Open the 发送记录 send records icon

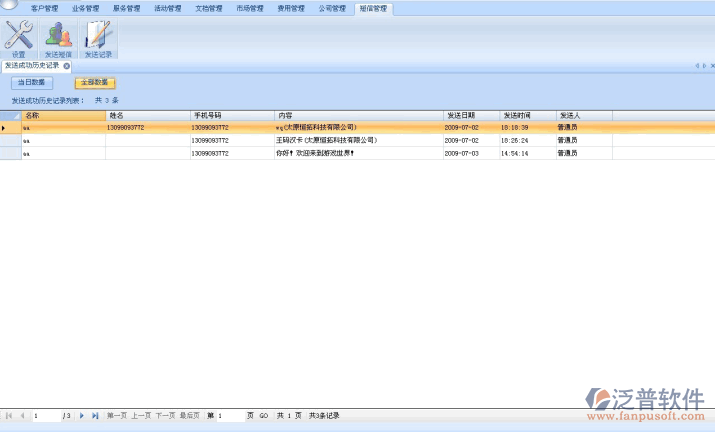98,38
